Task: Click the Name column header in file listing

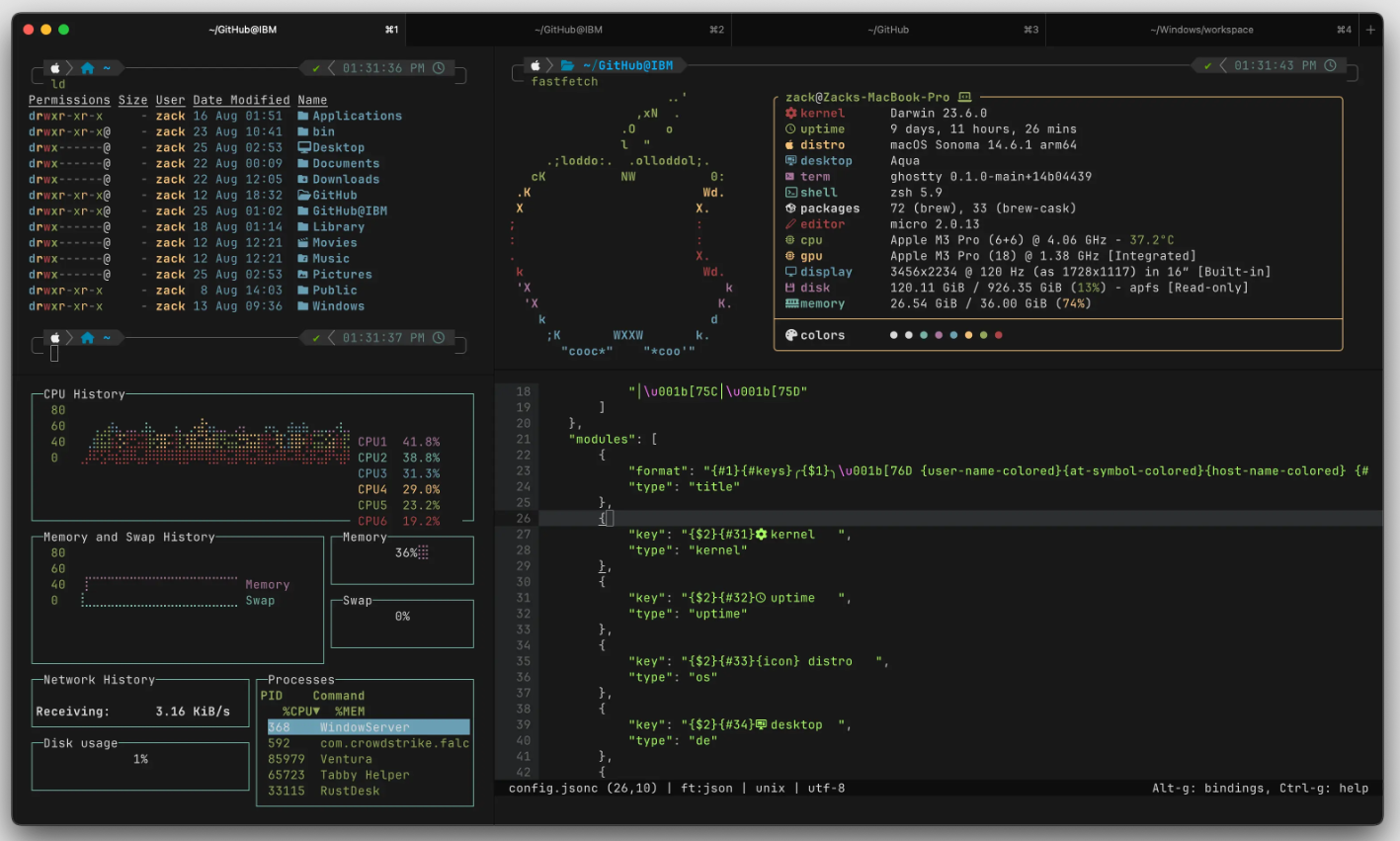Action: (312, 100)
